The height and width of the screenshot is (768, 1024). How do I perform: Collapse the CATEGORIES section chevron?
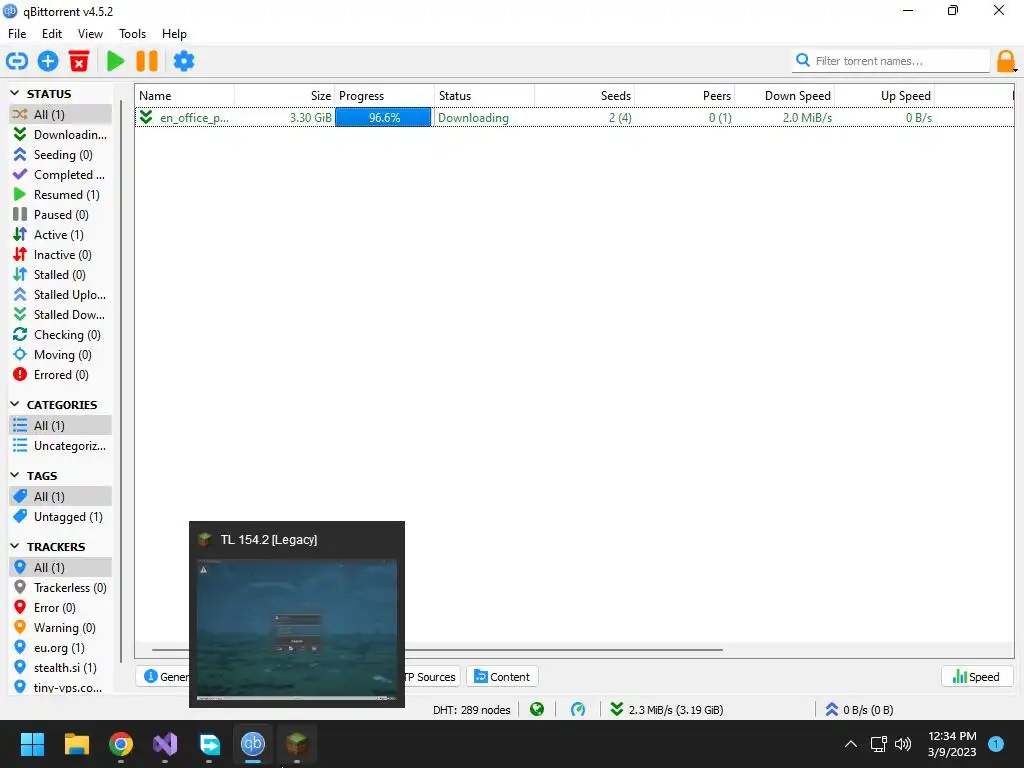pos(15,404)
